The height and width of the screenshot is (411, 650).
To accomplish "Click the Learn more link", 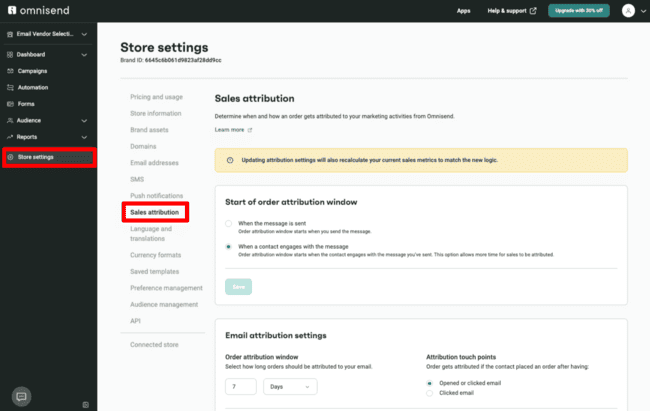I will coord(229,130).
